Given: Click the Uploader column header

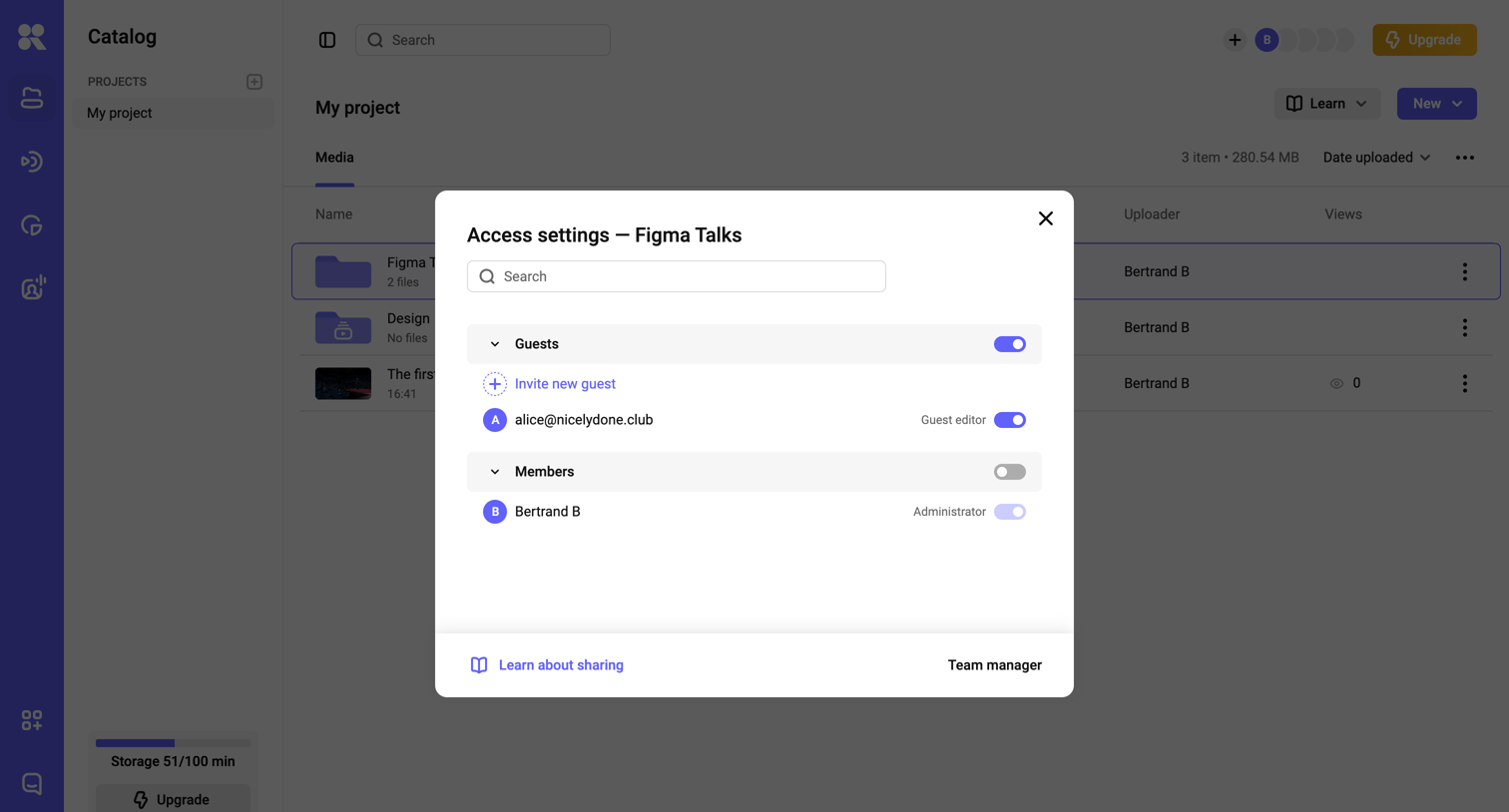Looking at the screenshot, I should pos(1152,214).
